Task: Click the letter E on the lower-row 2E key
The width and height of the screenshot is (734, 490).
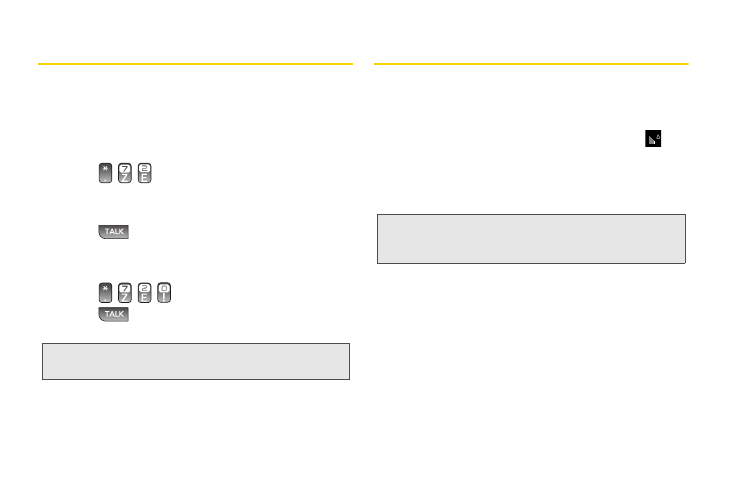Action: pos(145,298)
